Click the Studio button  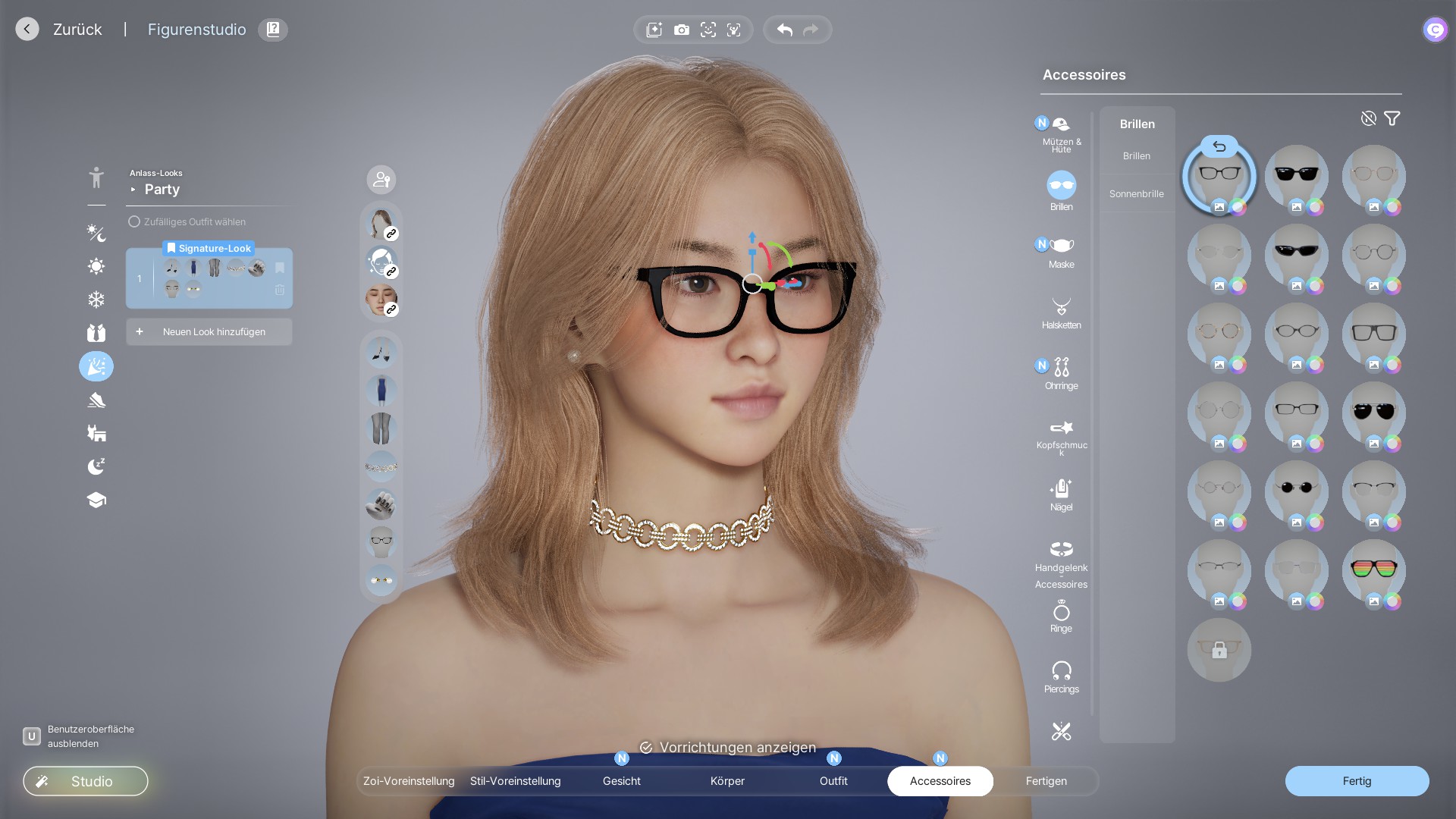coord(86,781)
